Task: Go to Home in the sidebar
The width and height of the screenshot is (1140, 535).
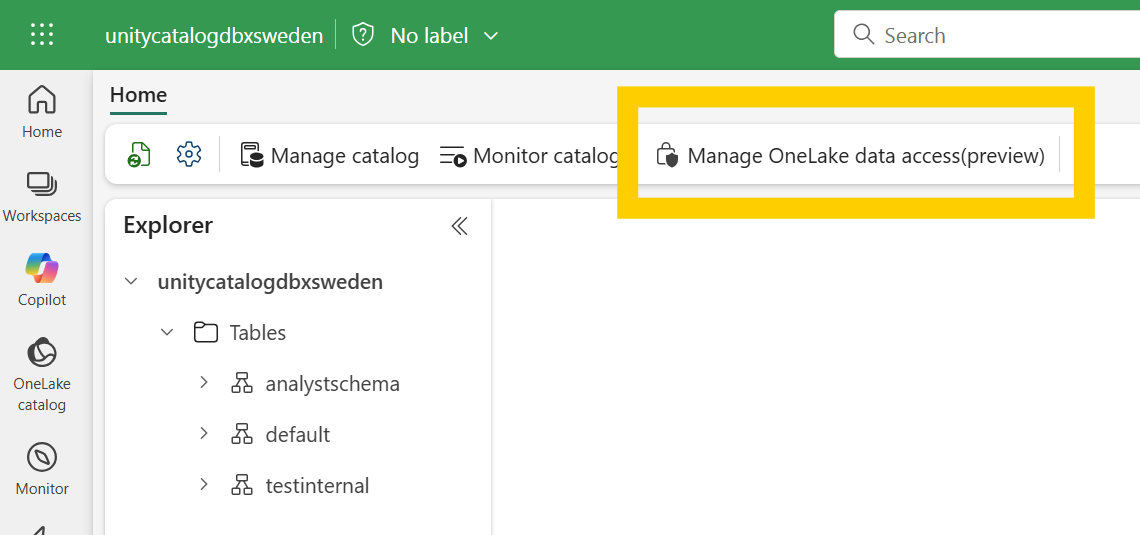Action: point(42,111)
